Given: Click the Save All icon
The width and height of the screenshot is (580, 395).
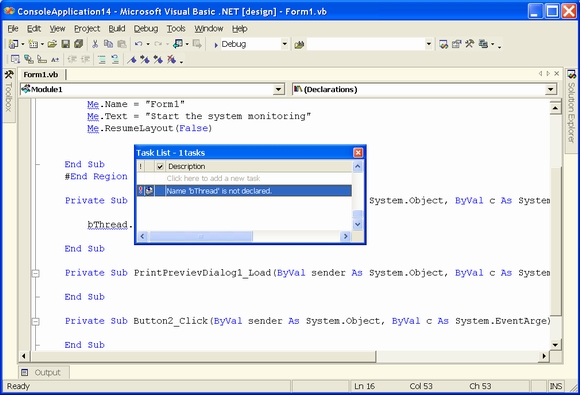Looking at the screenshot, I should (78, 44).
